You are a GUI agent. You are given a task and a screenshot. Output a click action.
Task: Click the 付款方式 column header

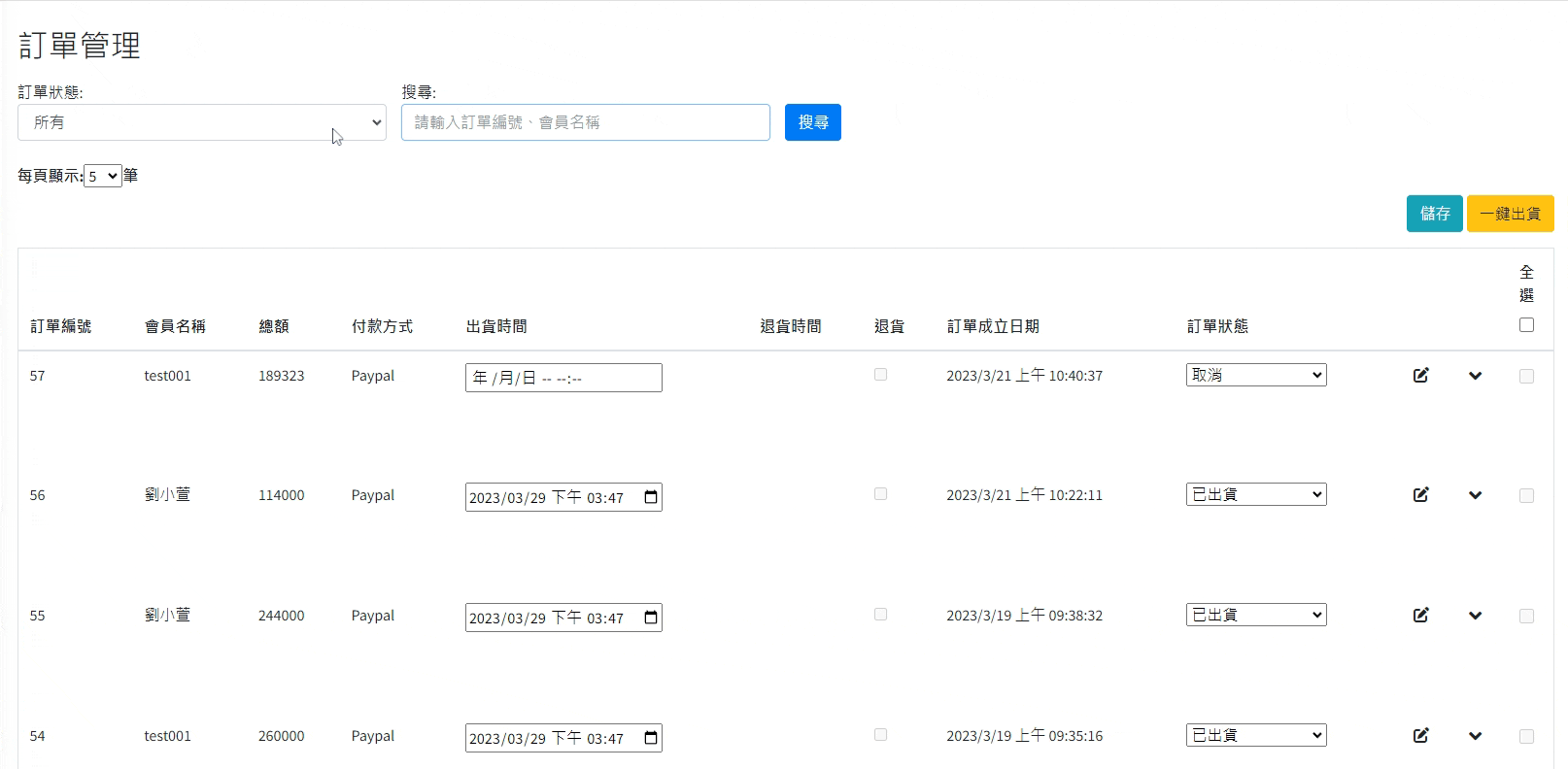point(382,326)
